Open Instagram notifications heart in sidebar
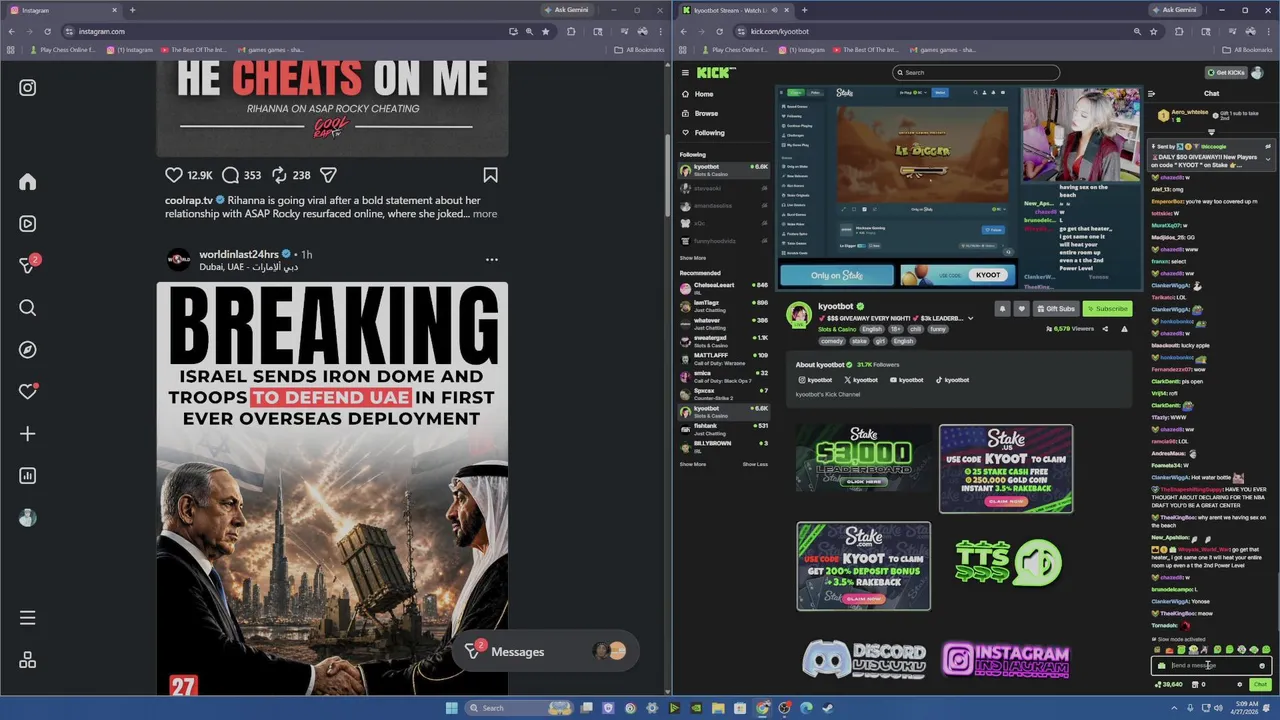The width and height of the screenshot is (1280, 720). pos(28,392)
